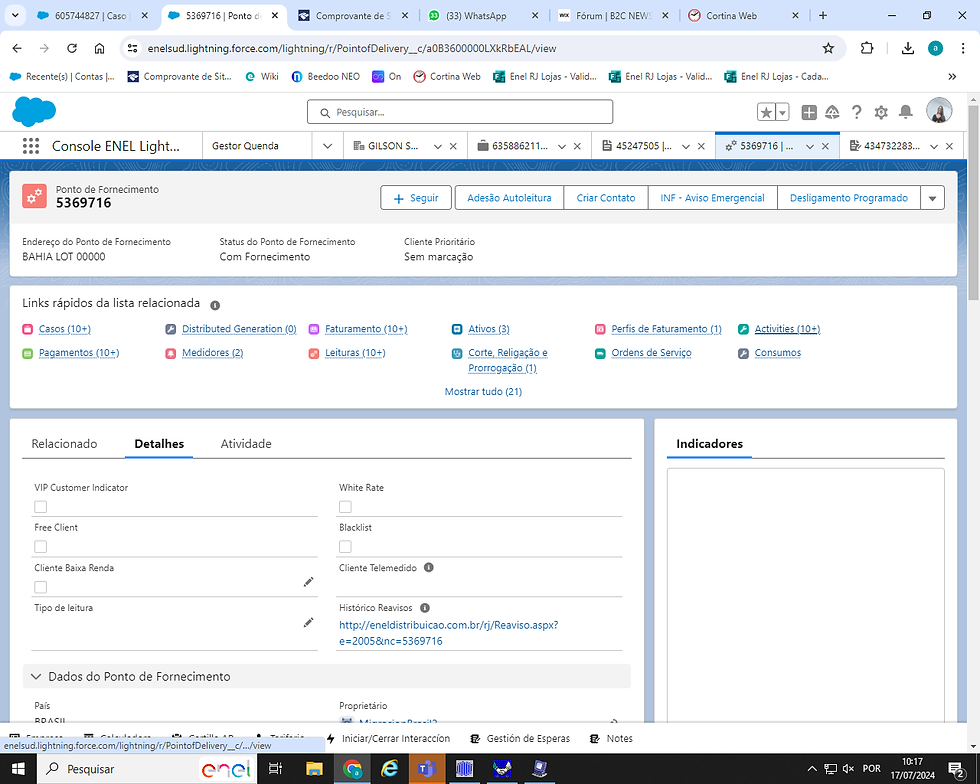Open 5369716 tab actions chevron
980x784 pixels.
coord(809,146)
